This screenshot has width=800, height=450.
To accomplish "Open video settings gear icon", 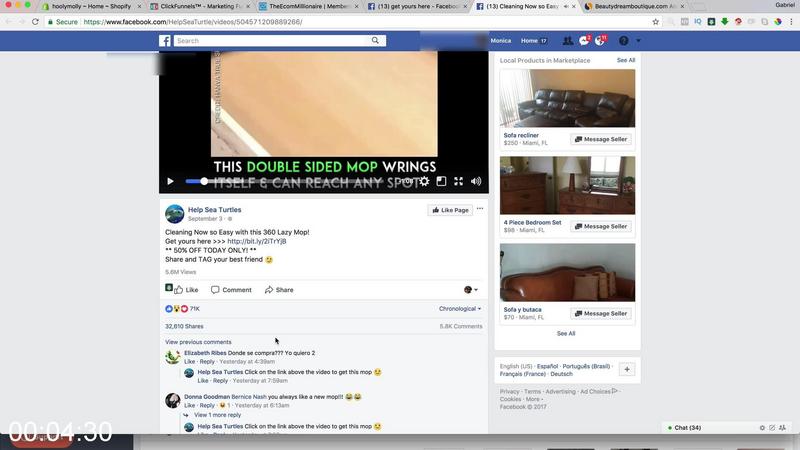I will (x=424, y=181).
